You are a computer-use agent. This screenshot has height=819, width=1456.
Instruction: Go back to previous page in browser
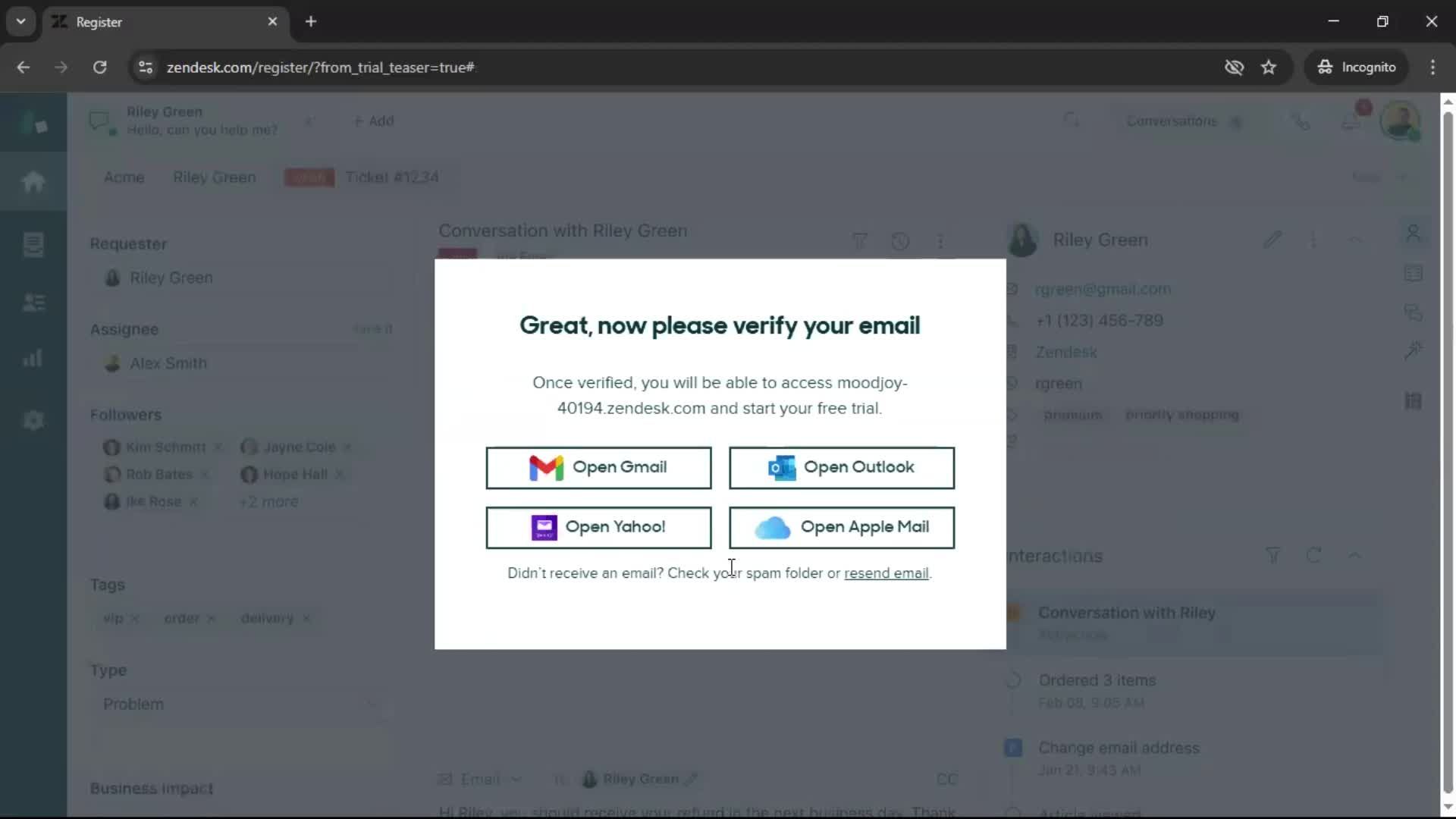(24, 67)
